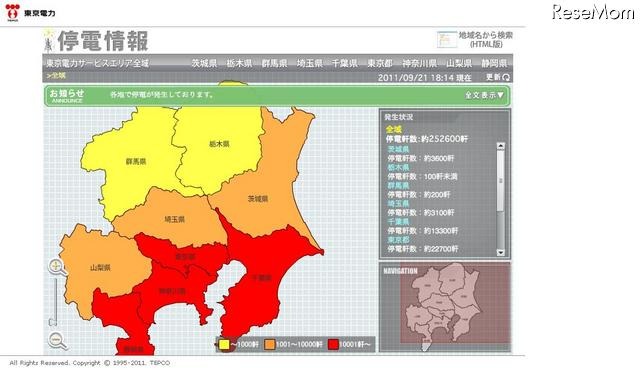Click 埼玉県 region on the map
This screenshot has width=640, height=371.
pyautogui.click(x=174, y=219)
